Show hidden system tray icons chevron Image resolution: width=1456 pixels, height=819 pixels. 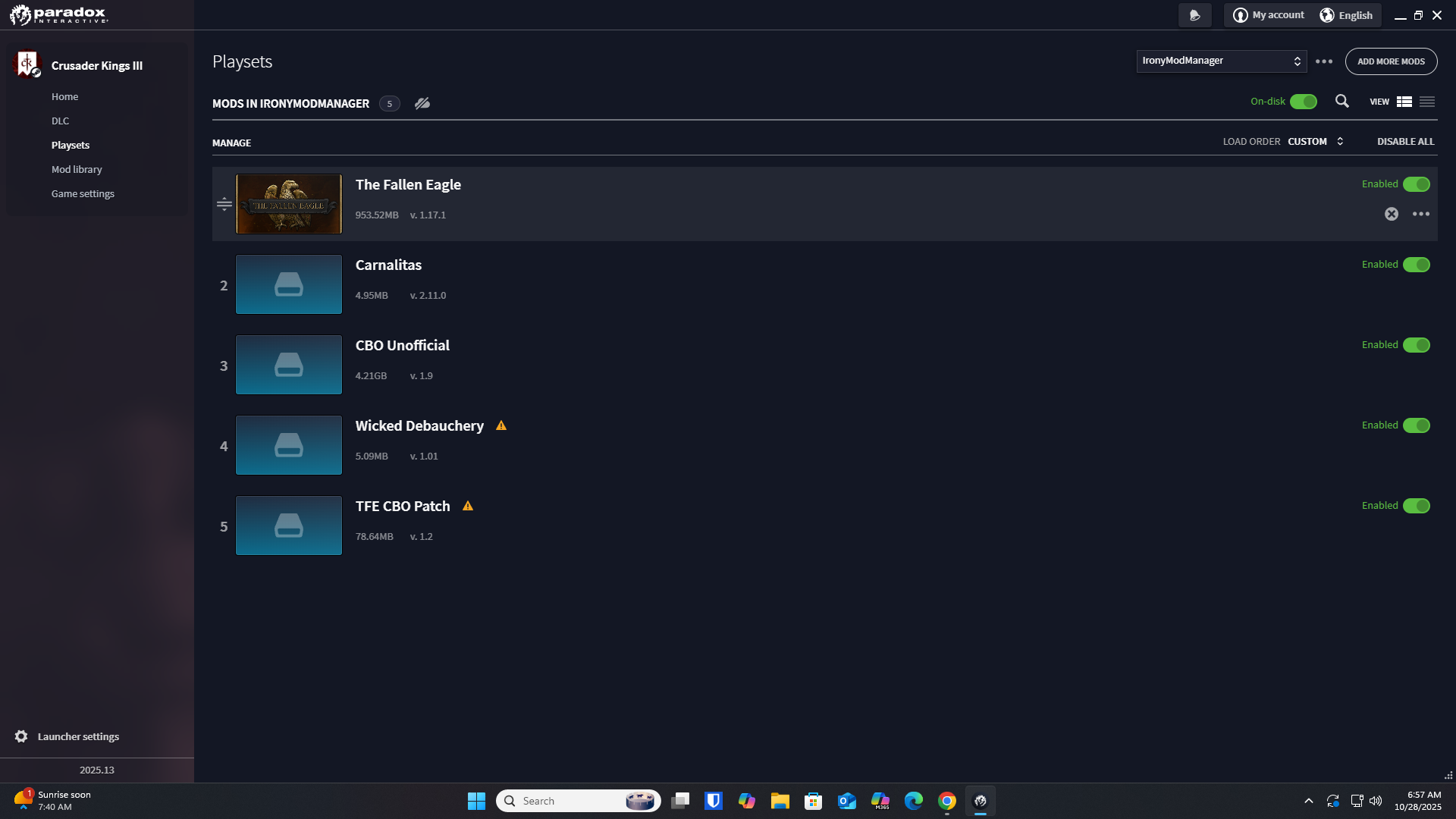point(1309,801)
